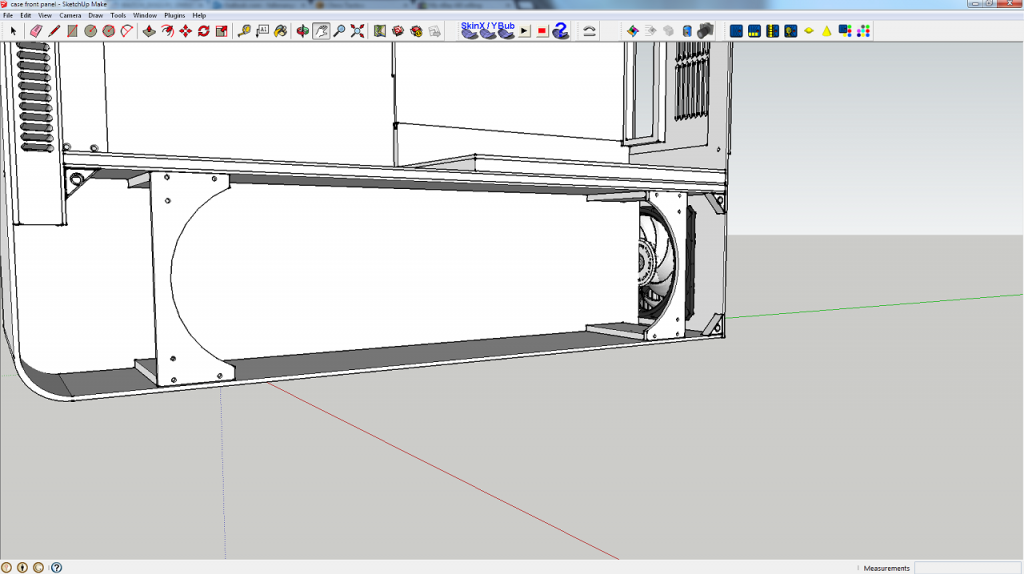This screenshot has height=574, width=1024.
Task: Click the Zoom Extents icon
Action: (x=357, y=31)
